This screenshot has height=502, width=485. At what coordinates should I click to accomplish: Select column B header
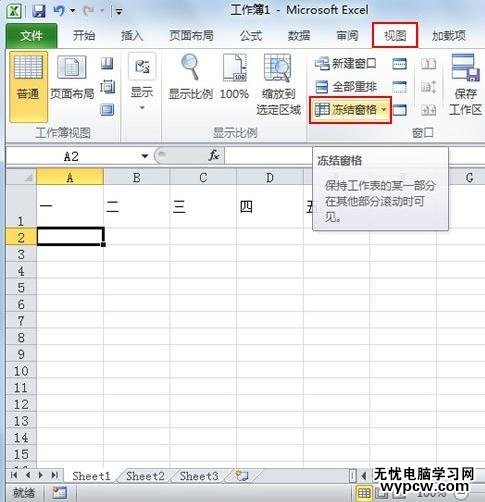coord(137,177)
